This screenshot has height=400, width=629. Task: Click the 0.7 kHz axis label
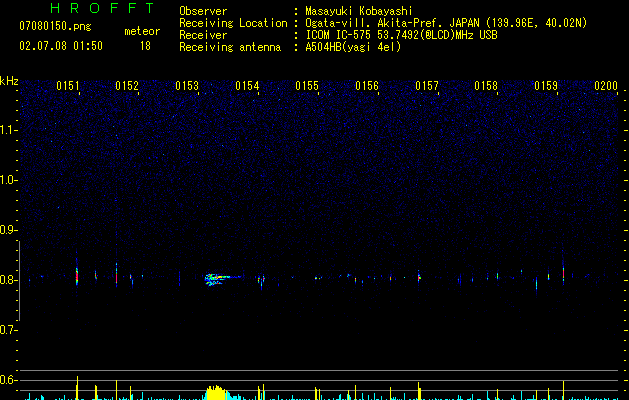click(8, 330)
